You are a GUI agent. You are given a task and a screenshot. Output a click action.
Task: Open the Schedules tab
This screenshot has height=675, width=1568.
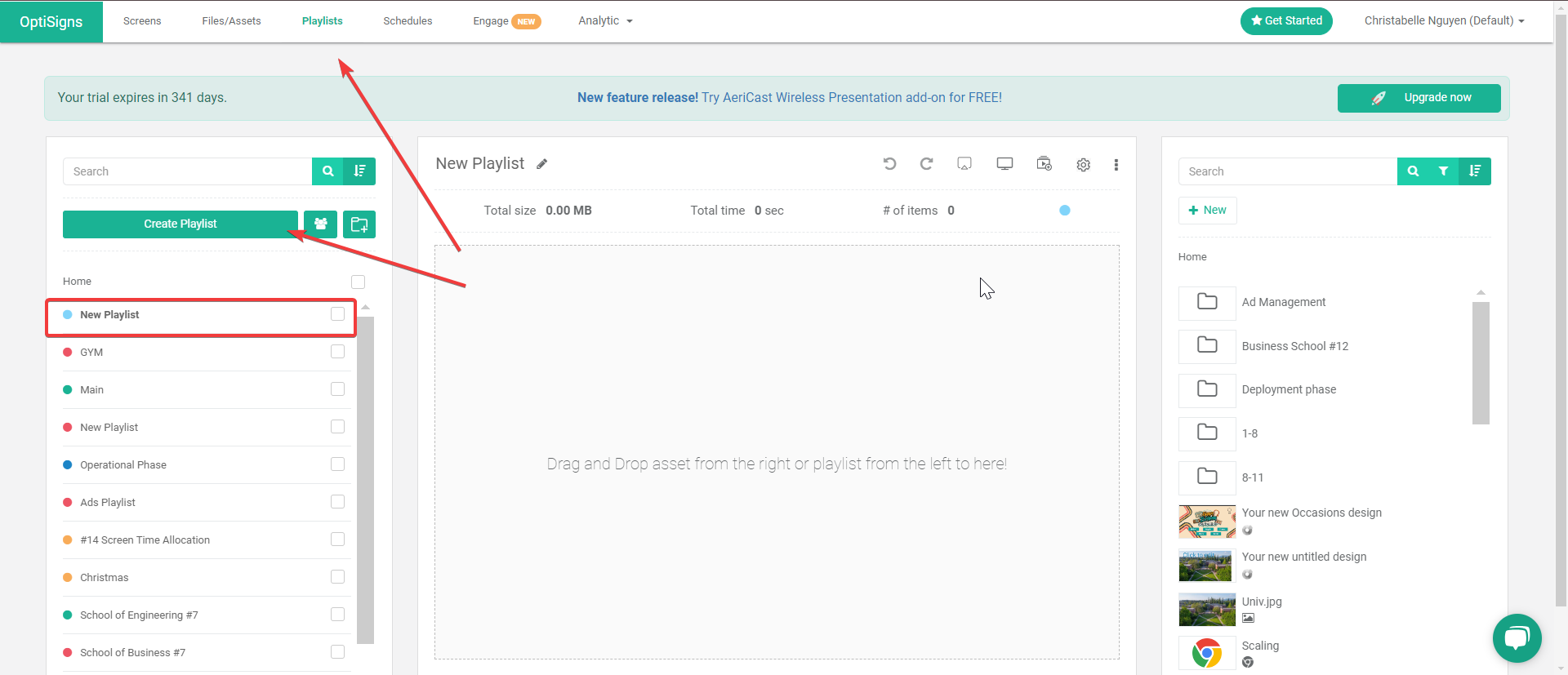pos(408,20)
